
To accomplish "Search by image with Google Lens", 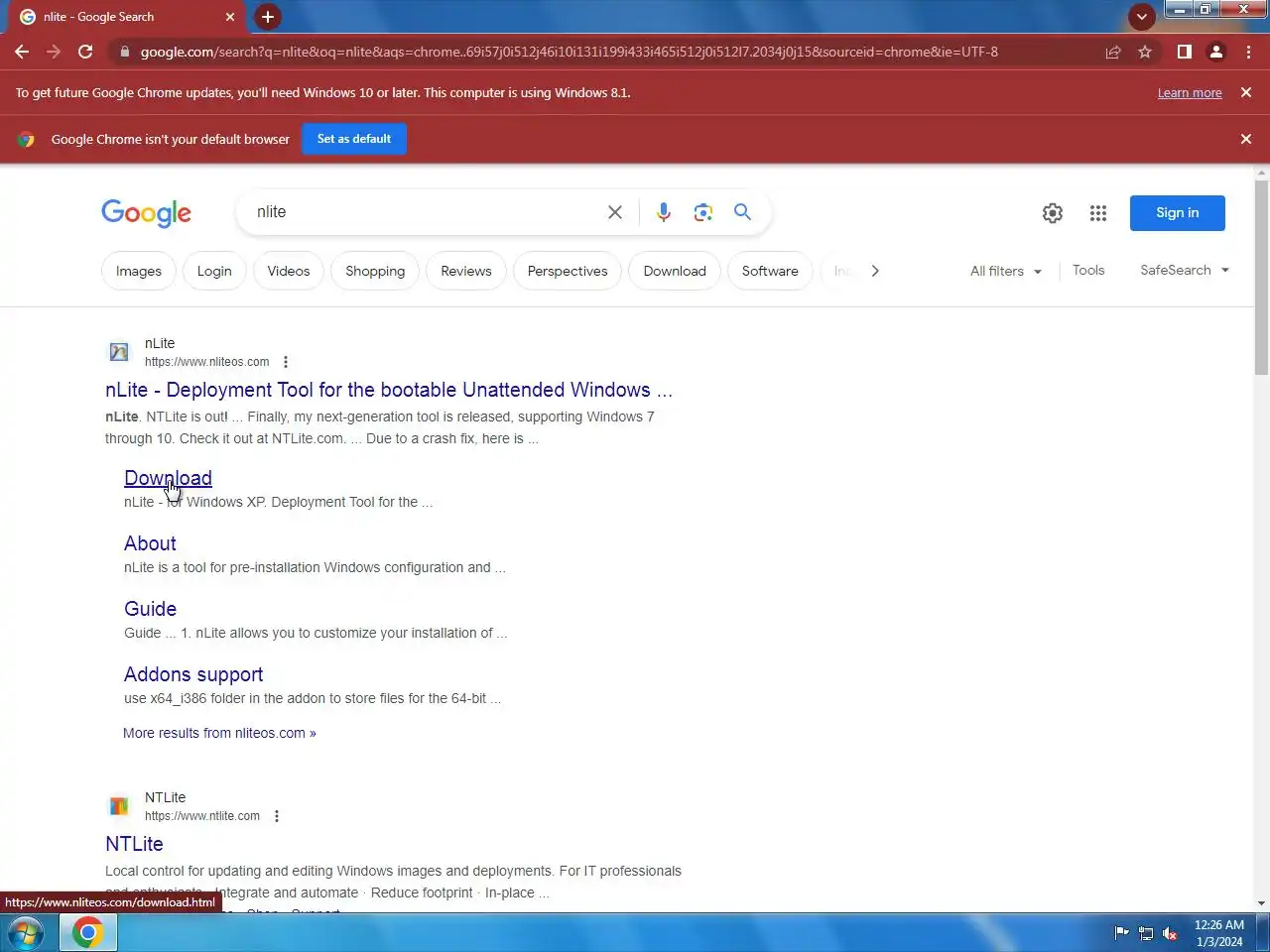I will tap(703, 212).
